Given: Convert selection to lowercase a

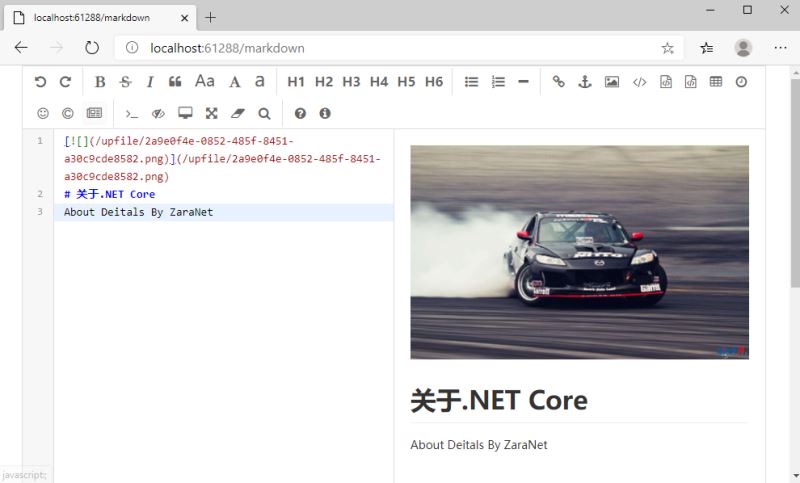Looking at the screenshot, I should (x=260, y=81).
